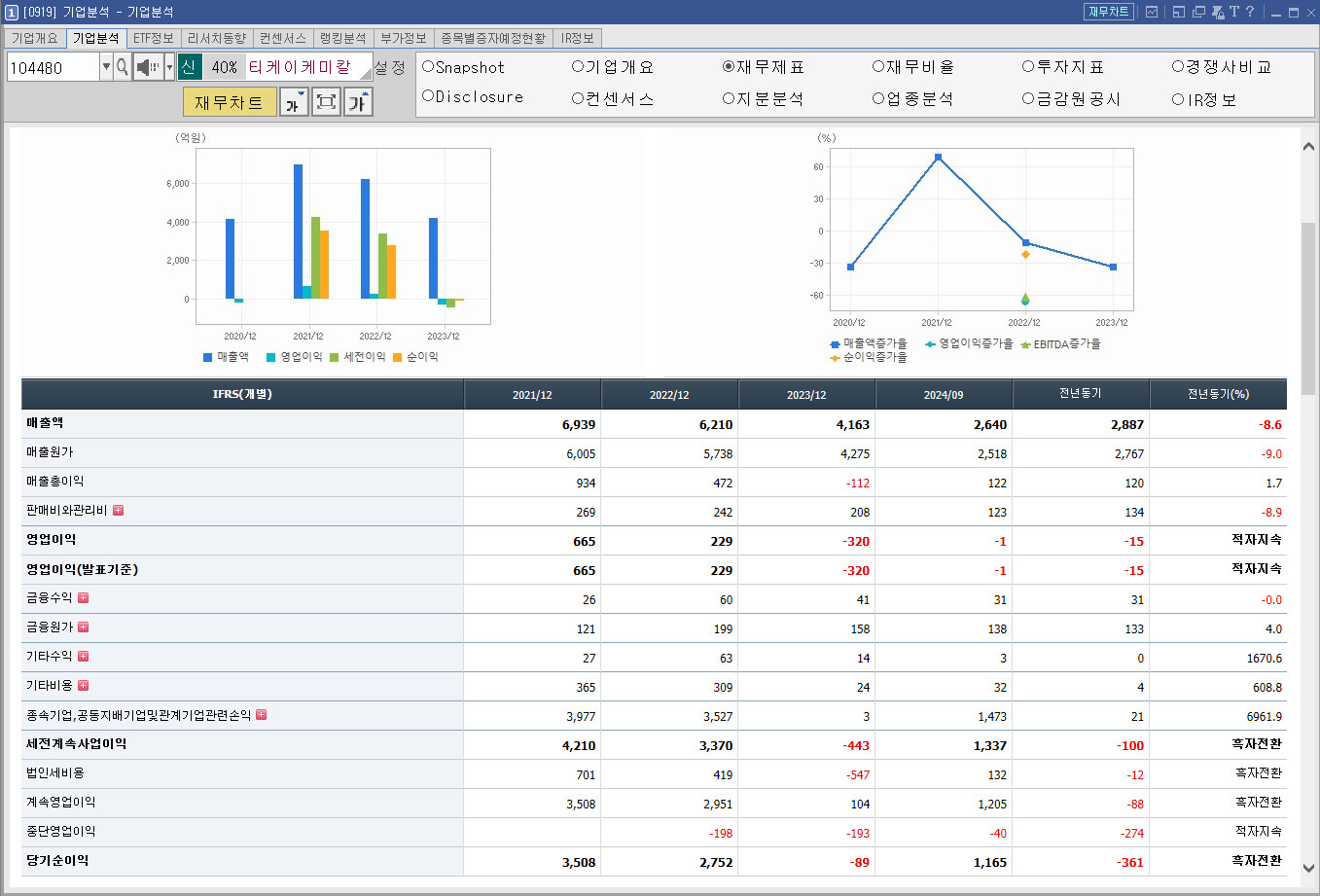
Task: Switch to the 랭킹분석 tab
Action: click(343, 38)
